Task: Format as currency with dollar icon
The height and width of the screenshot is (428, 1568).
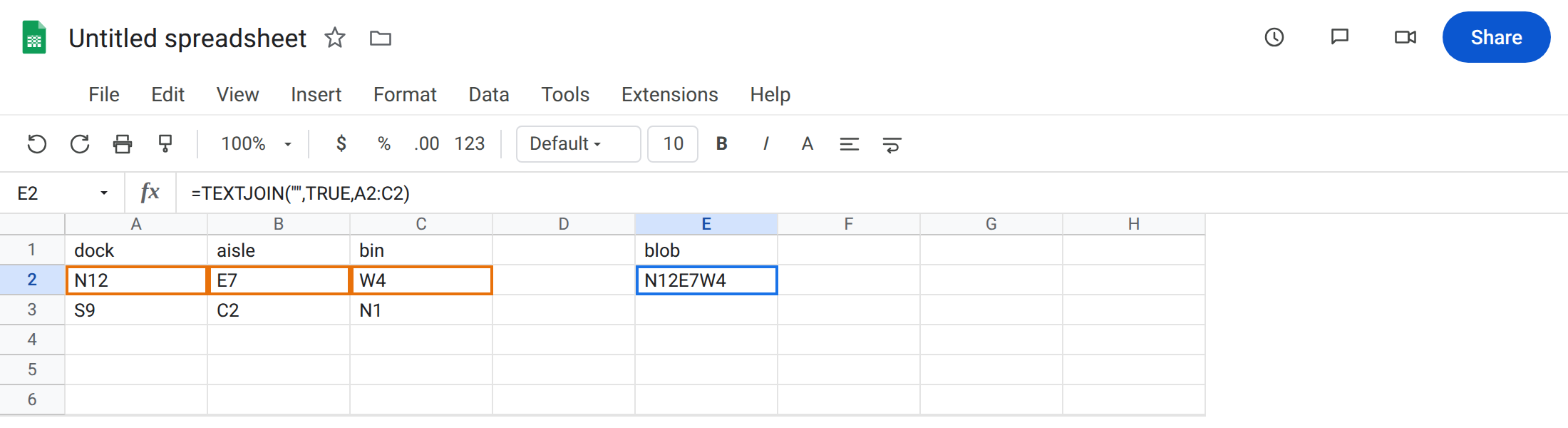Action: coord(341,144)
